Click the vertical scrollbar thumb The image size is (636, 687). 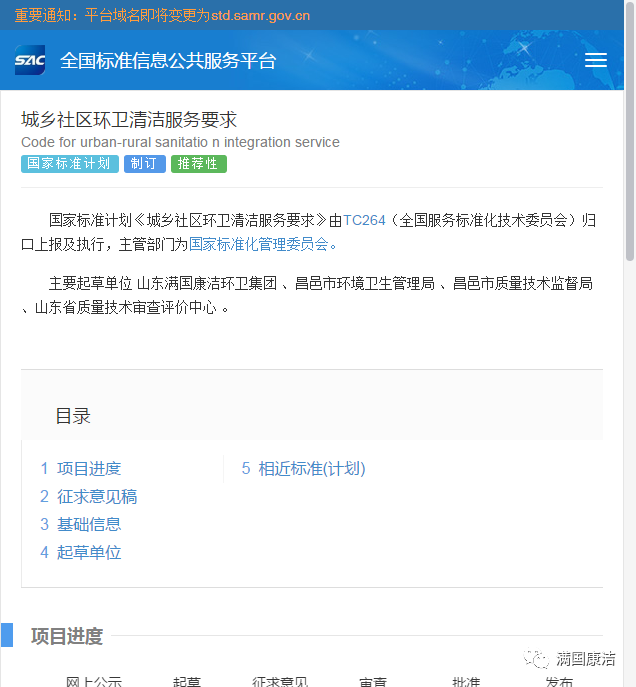[x=630, y=131]
